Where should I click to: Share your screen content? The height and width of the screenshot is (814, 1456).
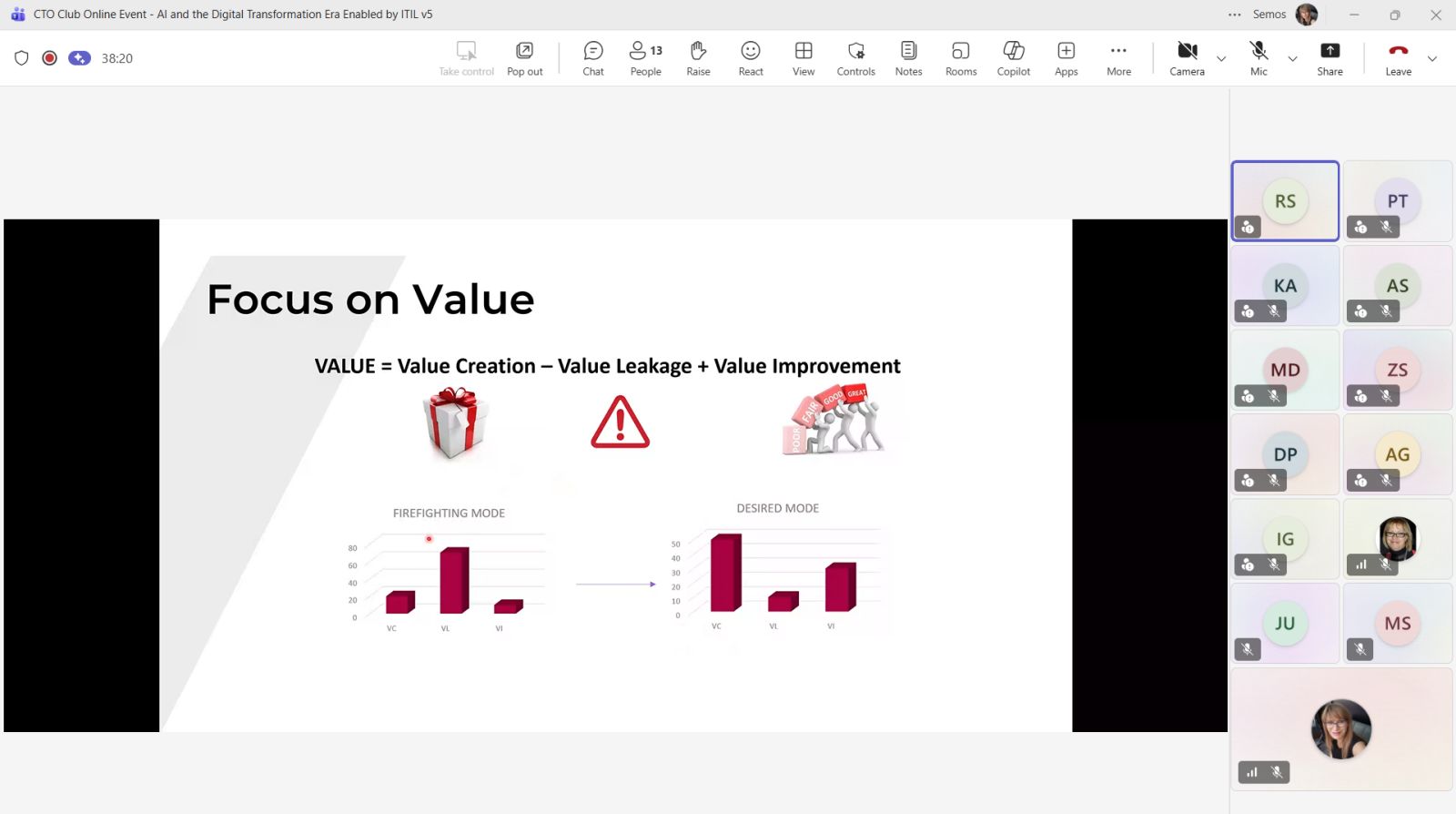click(1330, 58)
